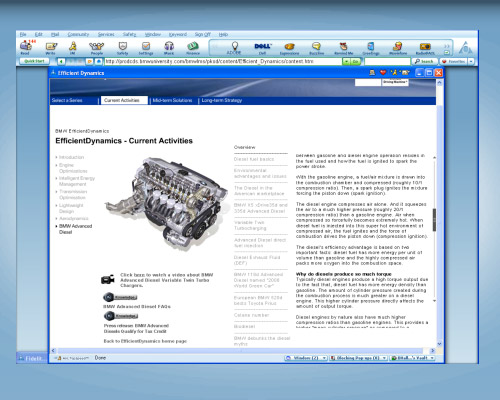The width and height of the screenshot is (500, 400).
Task: Open the Favorites dropdown arrow
Action: pos(471,61)
